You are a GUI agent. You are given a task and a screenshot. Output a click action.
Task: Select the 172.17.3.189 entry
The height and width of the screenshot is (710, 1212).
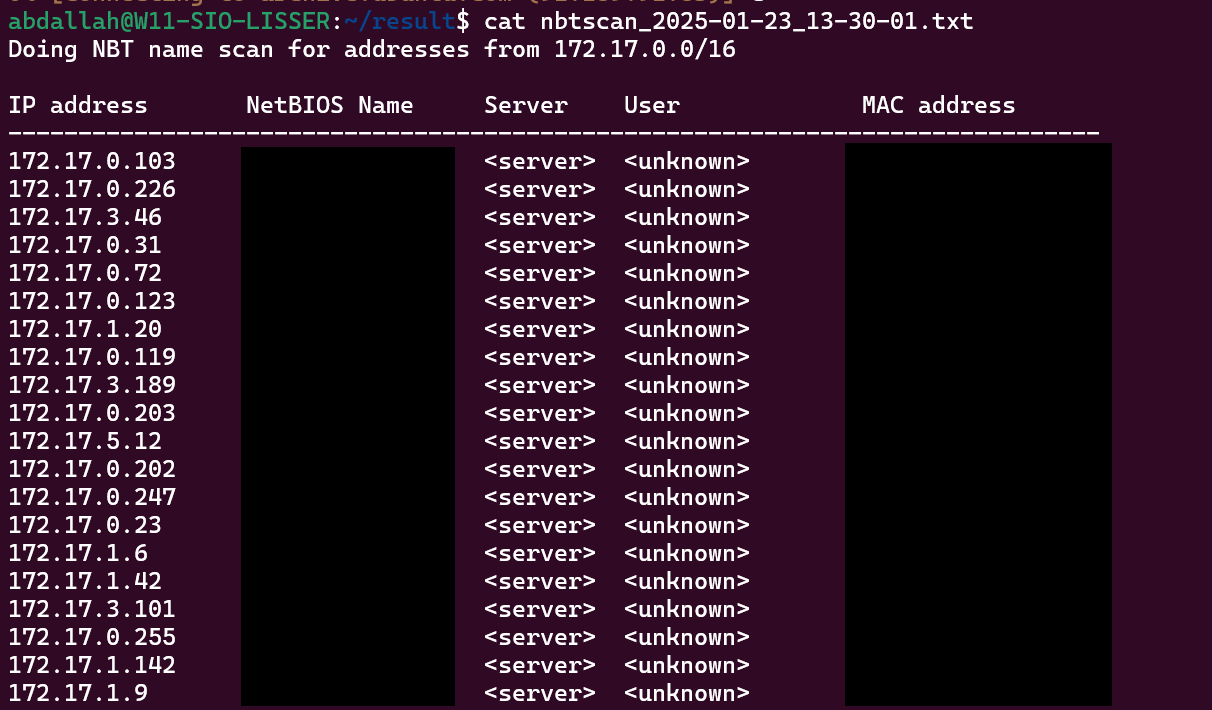pyautogui.click(x=92, y=385)
